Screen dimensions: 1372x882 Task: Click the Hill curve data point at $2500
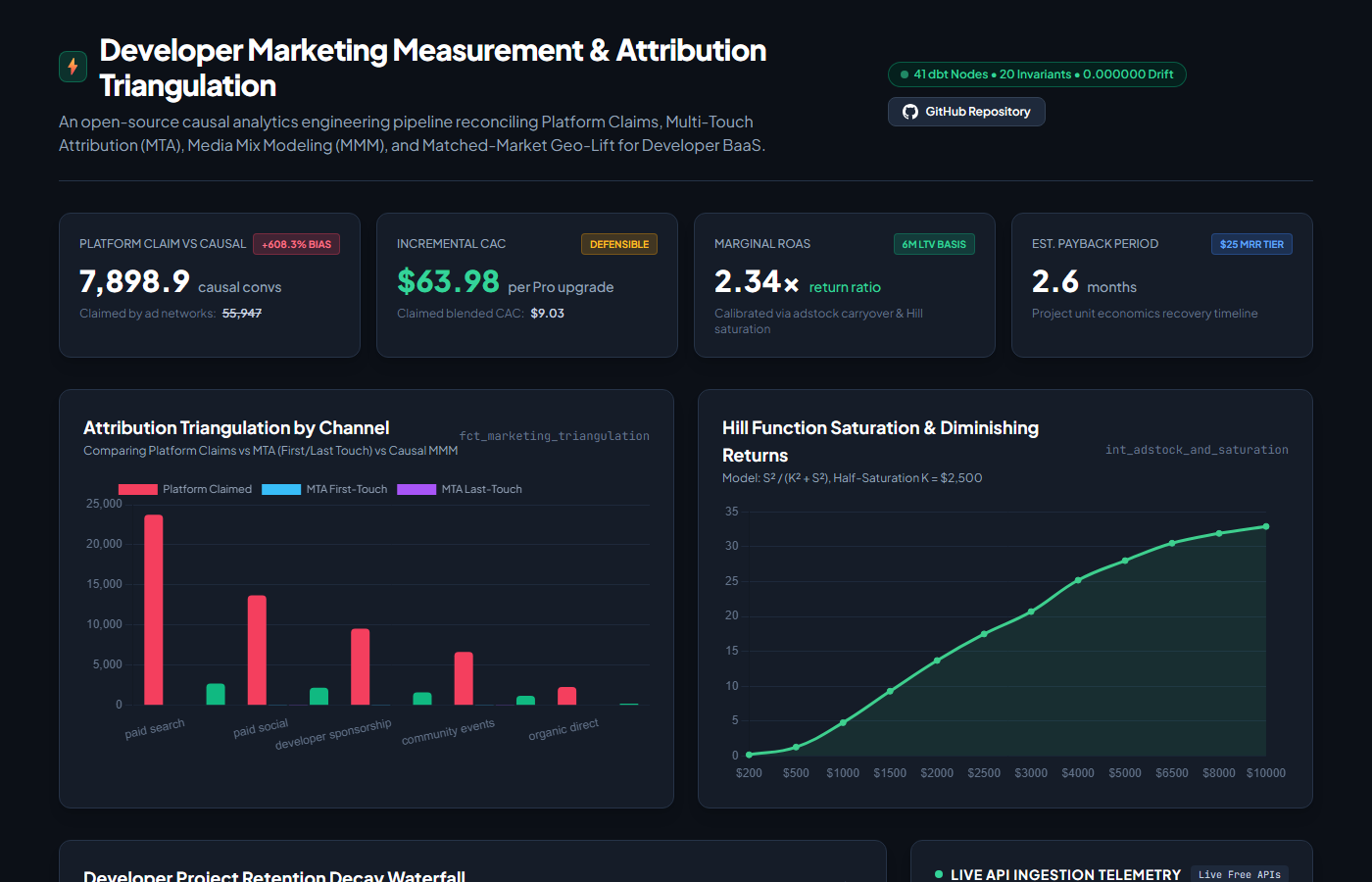click(984, 634)
